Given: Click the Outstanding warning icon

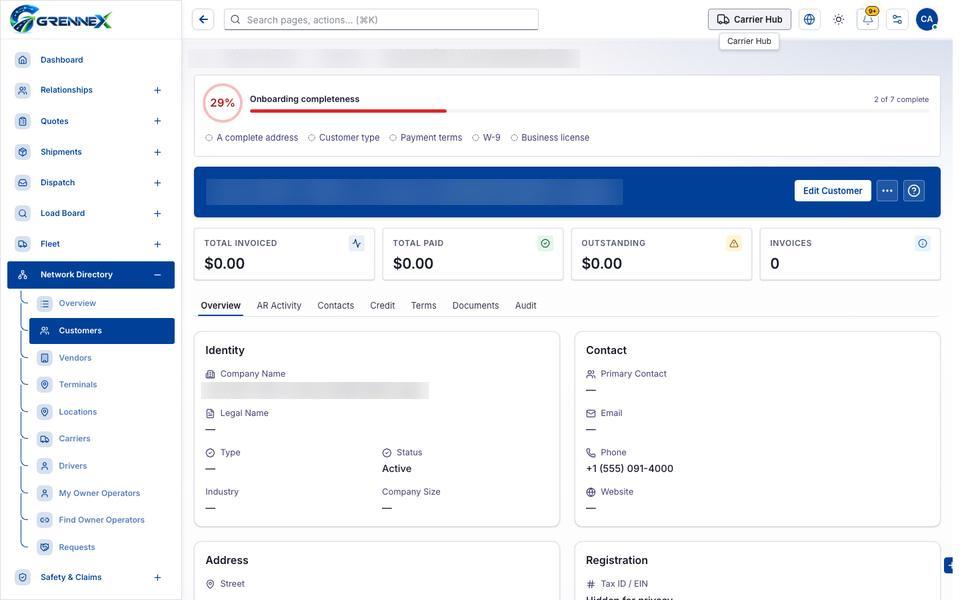Looking at the screenshot, I should [x=734, y=244].
